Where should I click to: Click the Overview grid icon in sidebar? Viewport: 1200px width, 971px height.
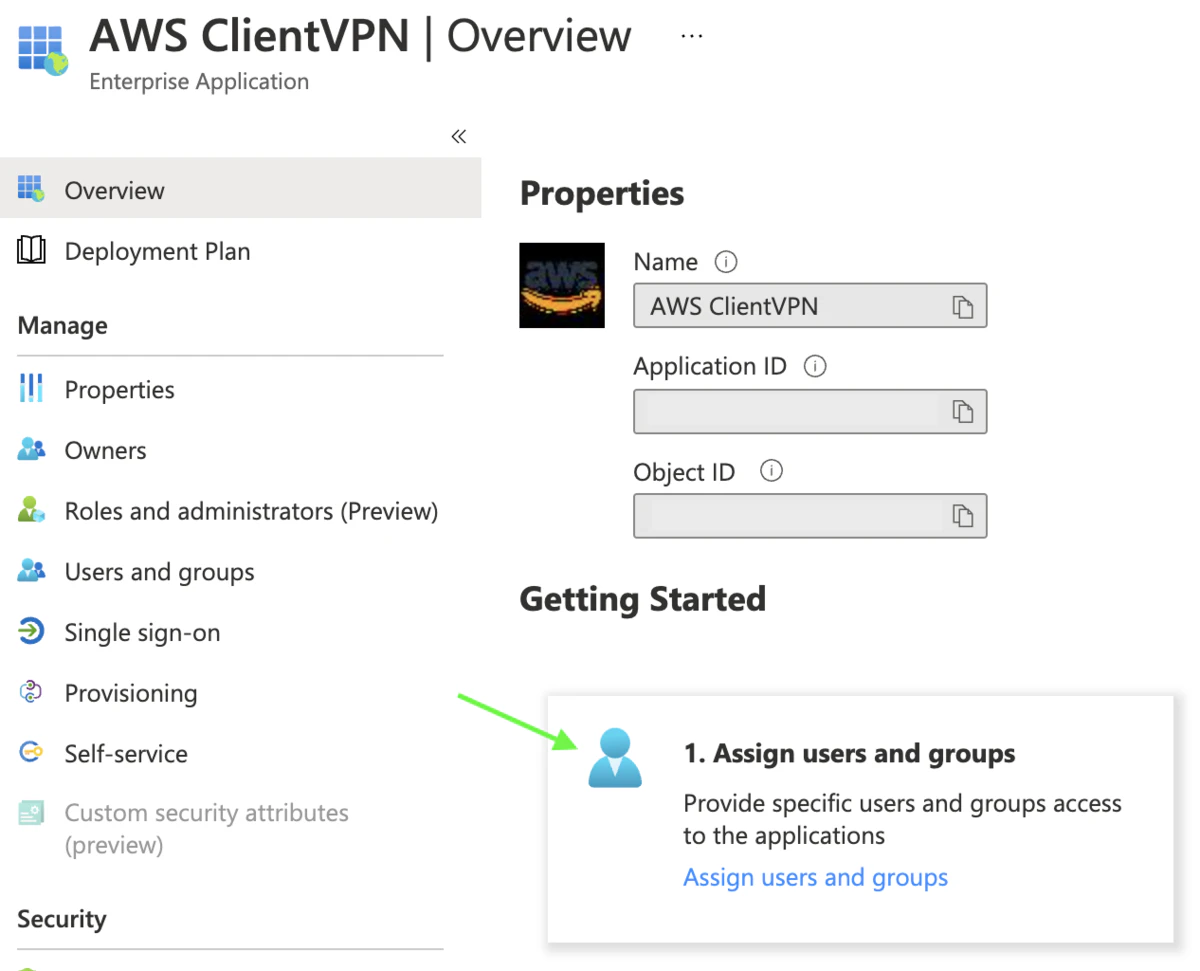pos(31,189)
